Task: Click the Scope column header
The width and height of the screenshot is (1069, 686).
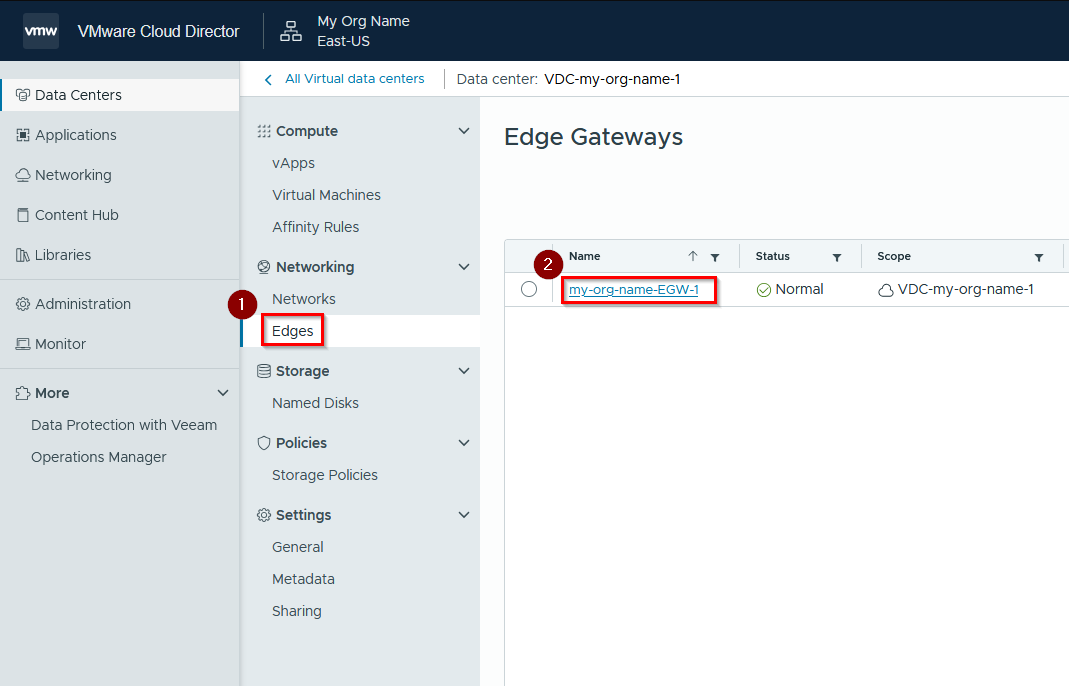Action: point(894,256)
